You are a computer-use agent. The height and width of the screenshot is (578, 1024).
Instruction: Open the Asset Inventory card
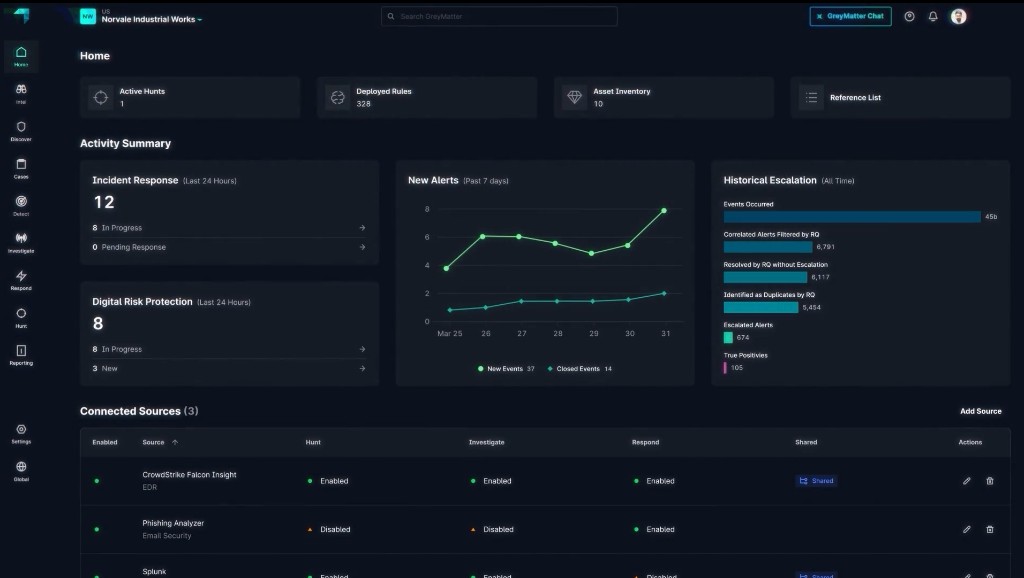(664, 97)
